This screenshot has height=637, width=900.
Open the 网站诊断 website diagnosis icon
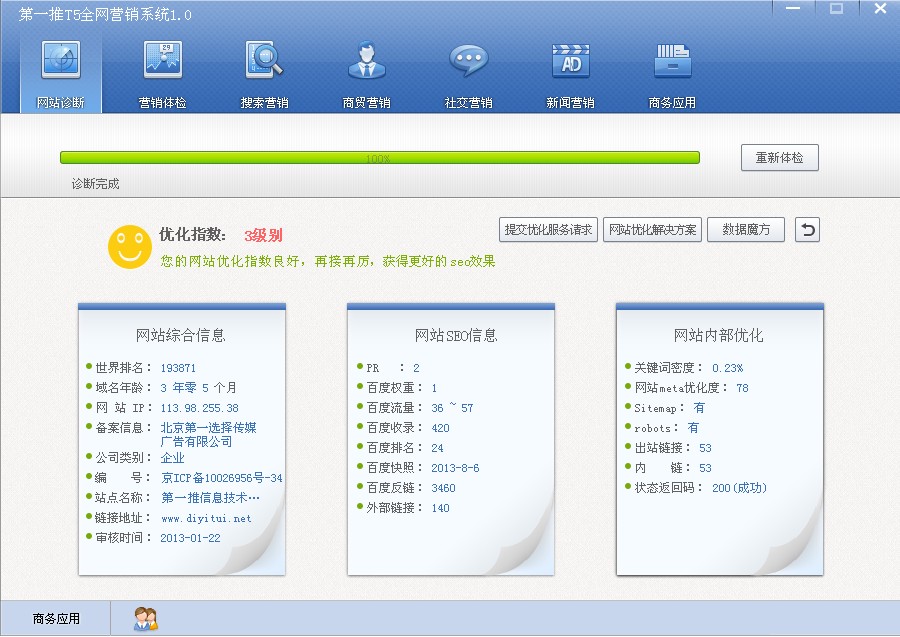tap(60, 62)
